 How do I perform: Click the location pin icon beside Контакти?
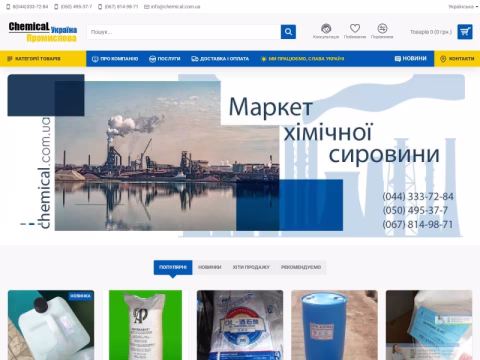(x=443, y=59)
